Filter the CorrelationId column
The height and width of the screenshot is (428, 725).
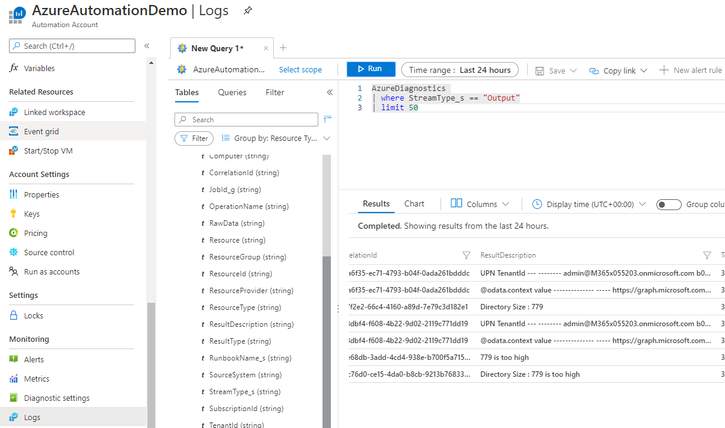tap(466, 255)
